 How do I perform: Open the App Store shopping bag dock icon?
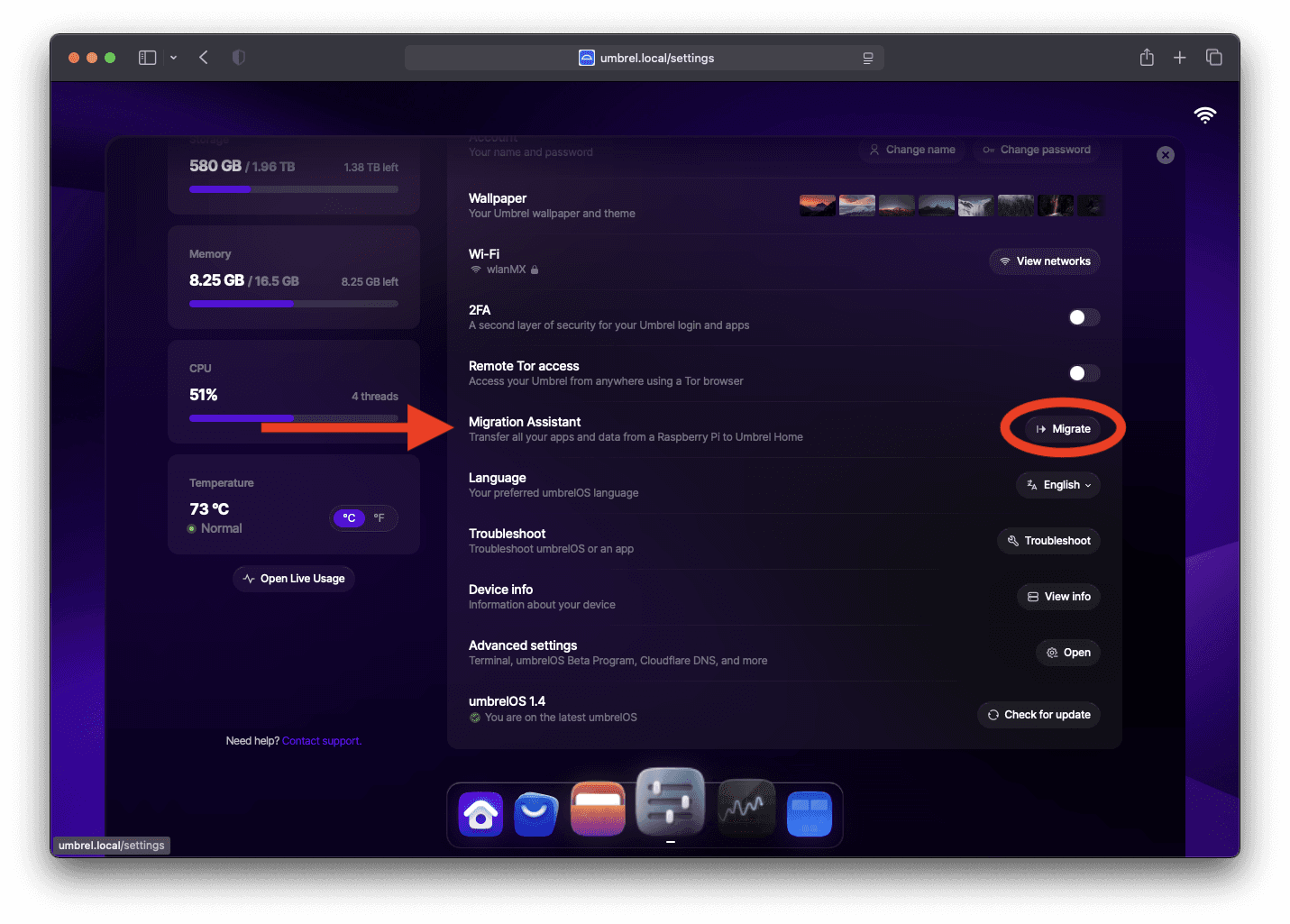click(x=535, y=813)
